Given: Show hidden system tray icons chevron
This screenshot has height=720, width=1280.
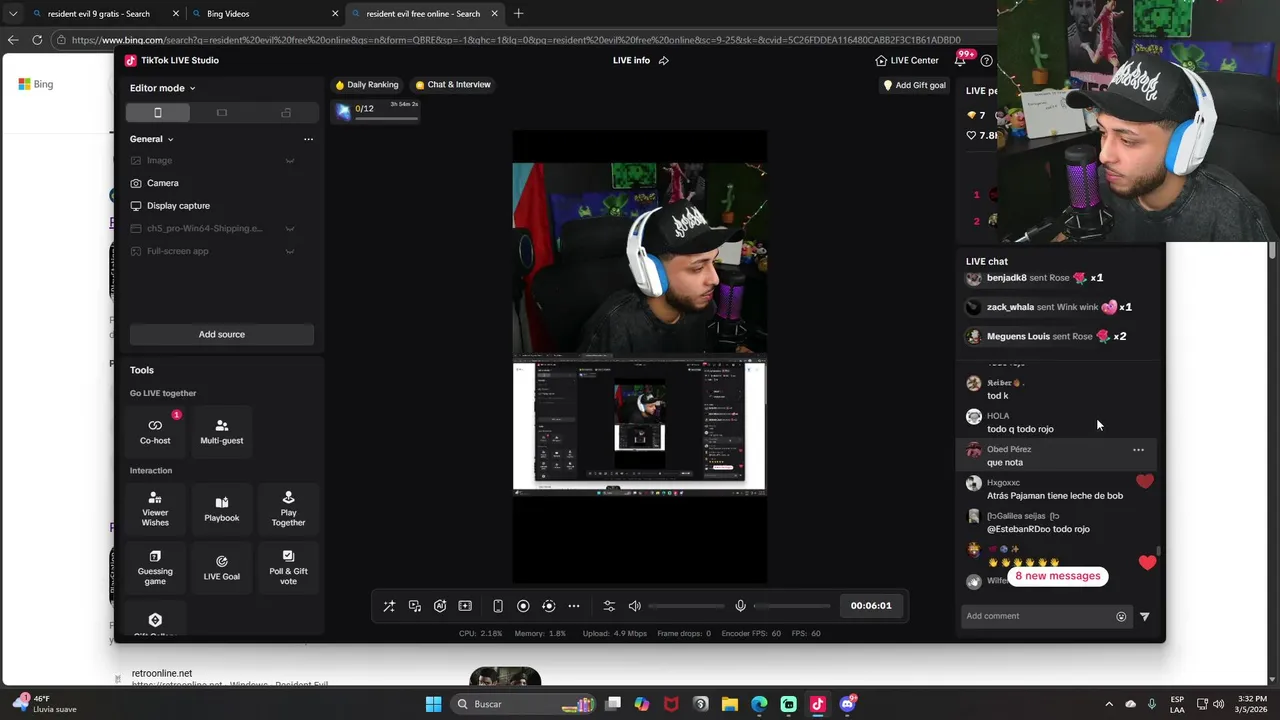Looking at the screenshot, I should pos(1108,704).
